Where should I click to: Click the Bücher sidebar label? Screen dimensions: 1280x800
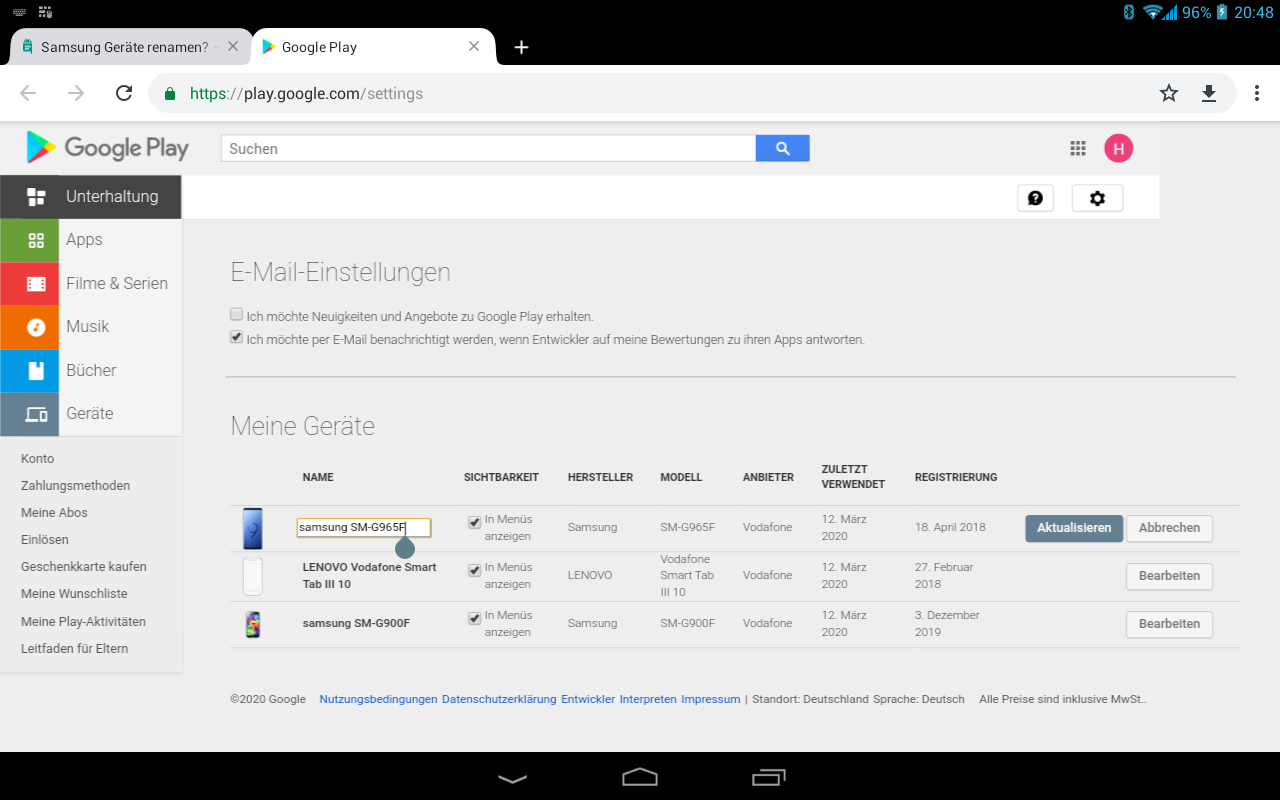click(91, 370)
